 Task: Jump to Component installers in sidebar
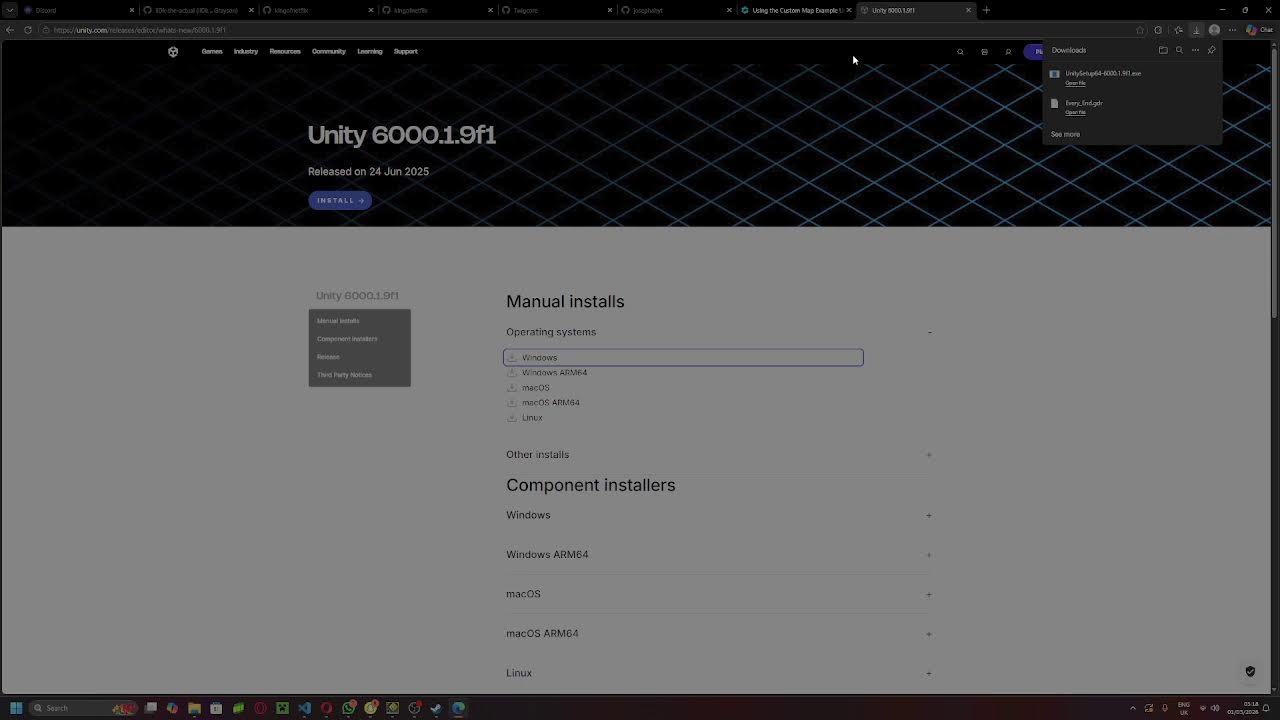[347, 339]
